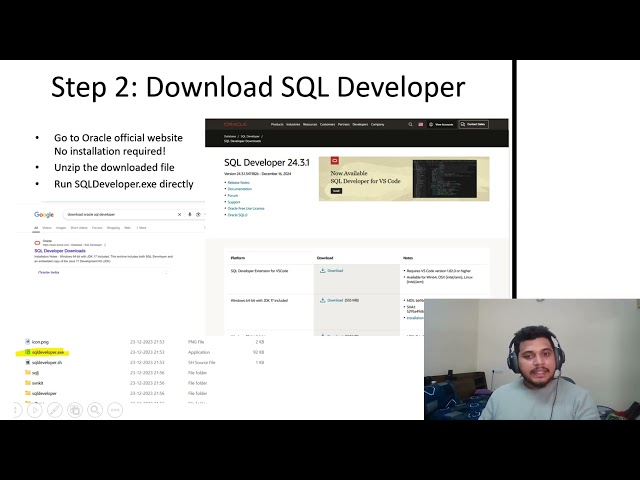640x480 pixels.
Task: Click the View Accounts button
Action: pyautogui.click(x=441, y=124)
